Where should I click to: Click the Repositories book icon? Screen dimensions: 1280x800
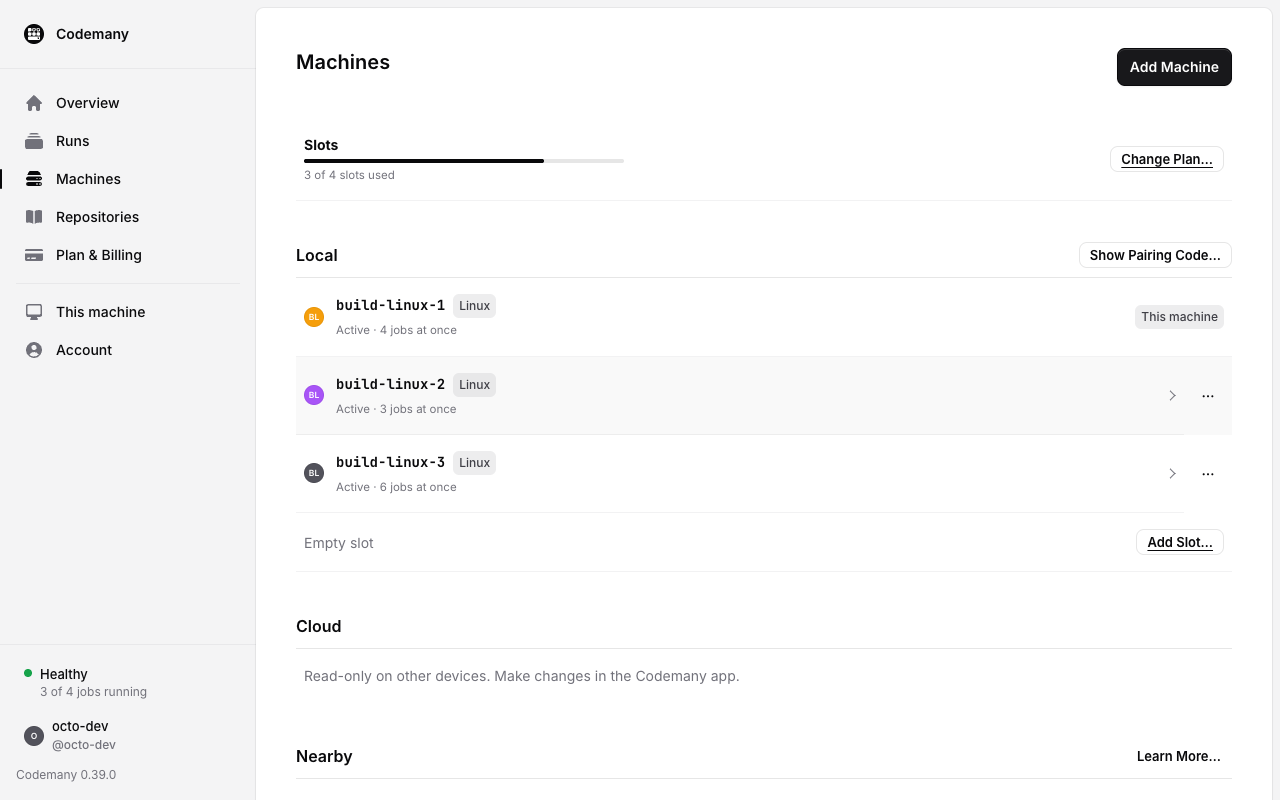click(x=34, y=217)
